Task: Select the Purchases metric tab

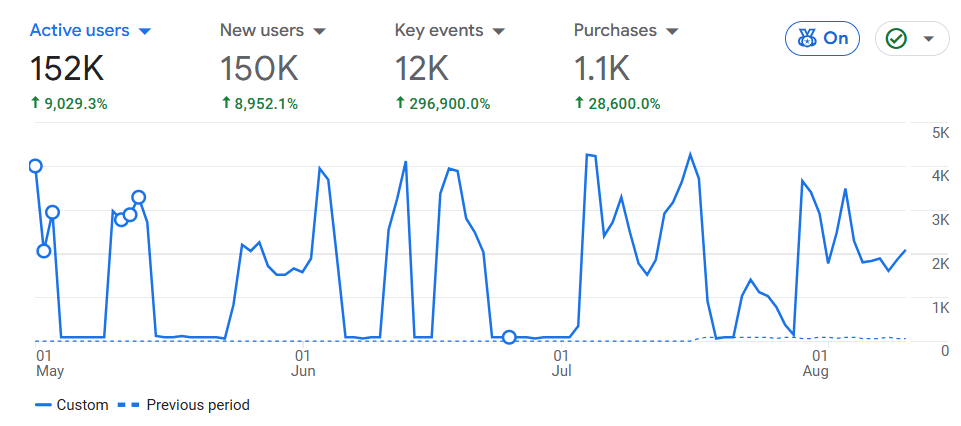Action: coord(615,30)
